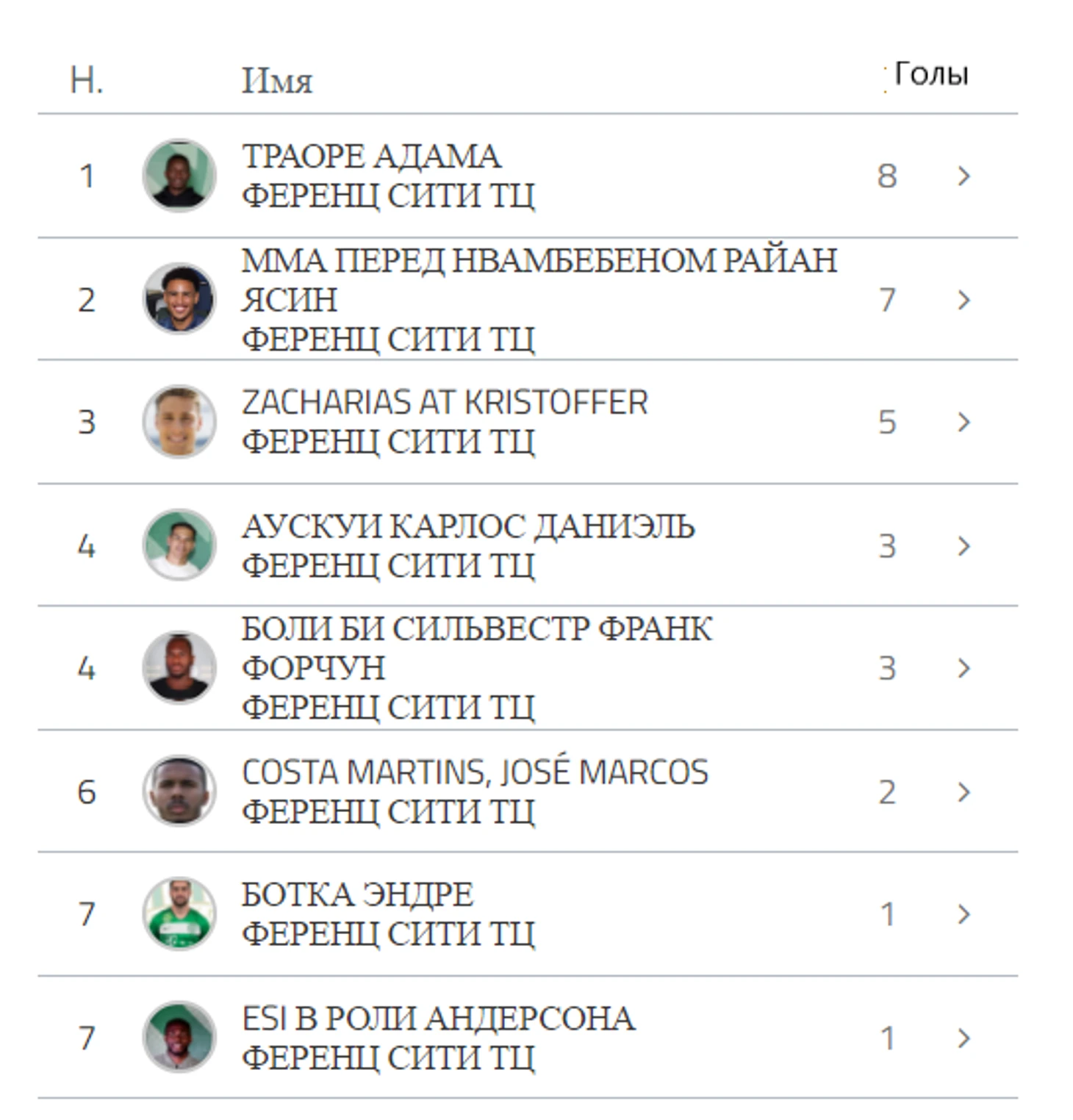Select Costa Martins José Marcos's photo
Viewport: 1073px width, 1120px height.
(179, 791)
